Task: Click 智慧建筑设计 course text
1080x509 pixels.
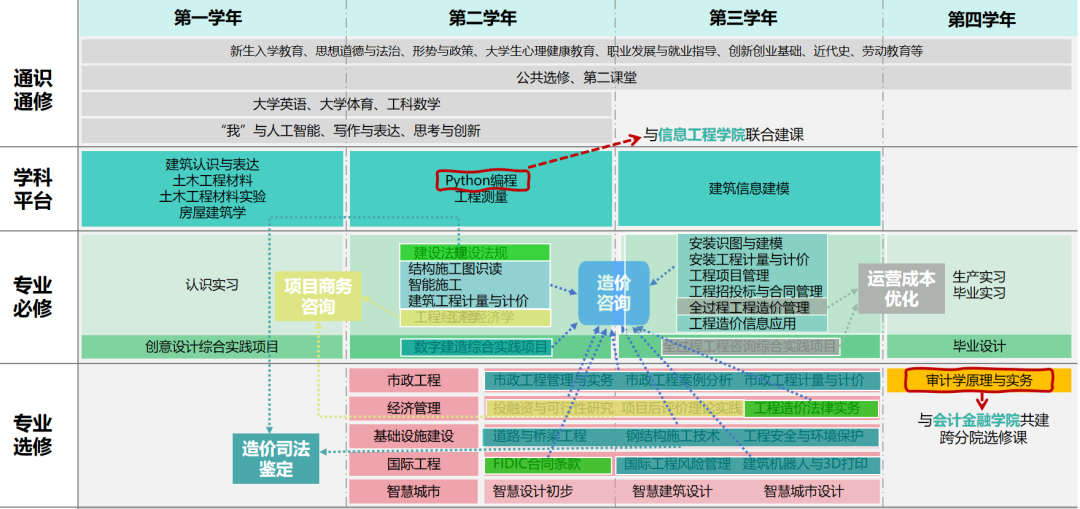Action: [672, 492]
